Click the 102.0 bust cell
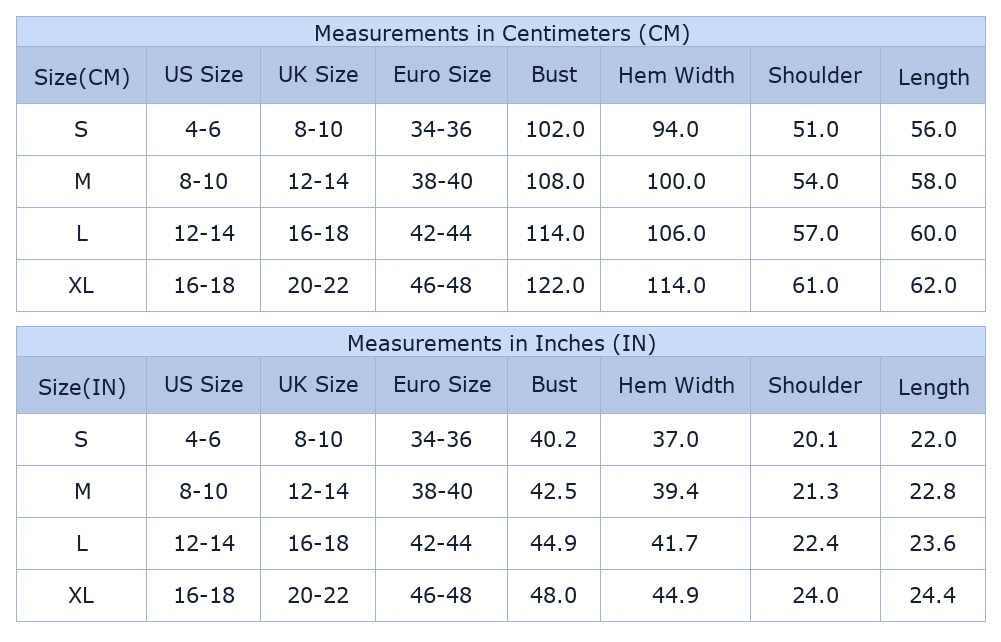 click(555, 129)
